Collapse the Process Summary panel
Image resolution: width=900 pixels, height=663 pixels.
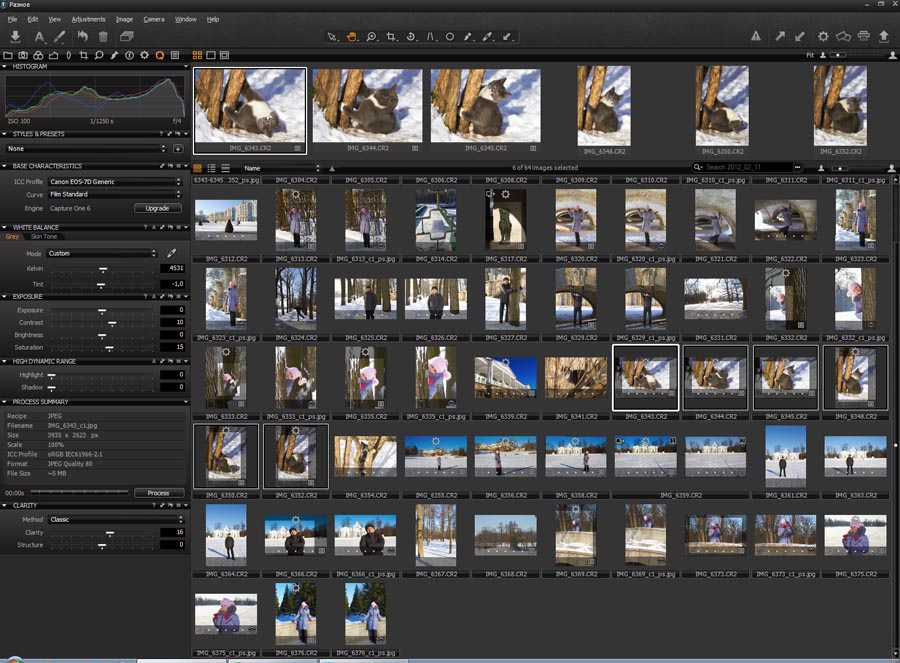click(5, 402)
